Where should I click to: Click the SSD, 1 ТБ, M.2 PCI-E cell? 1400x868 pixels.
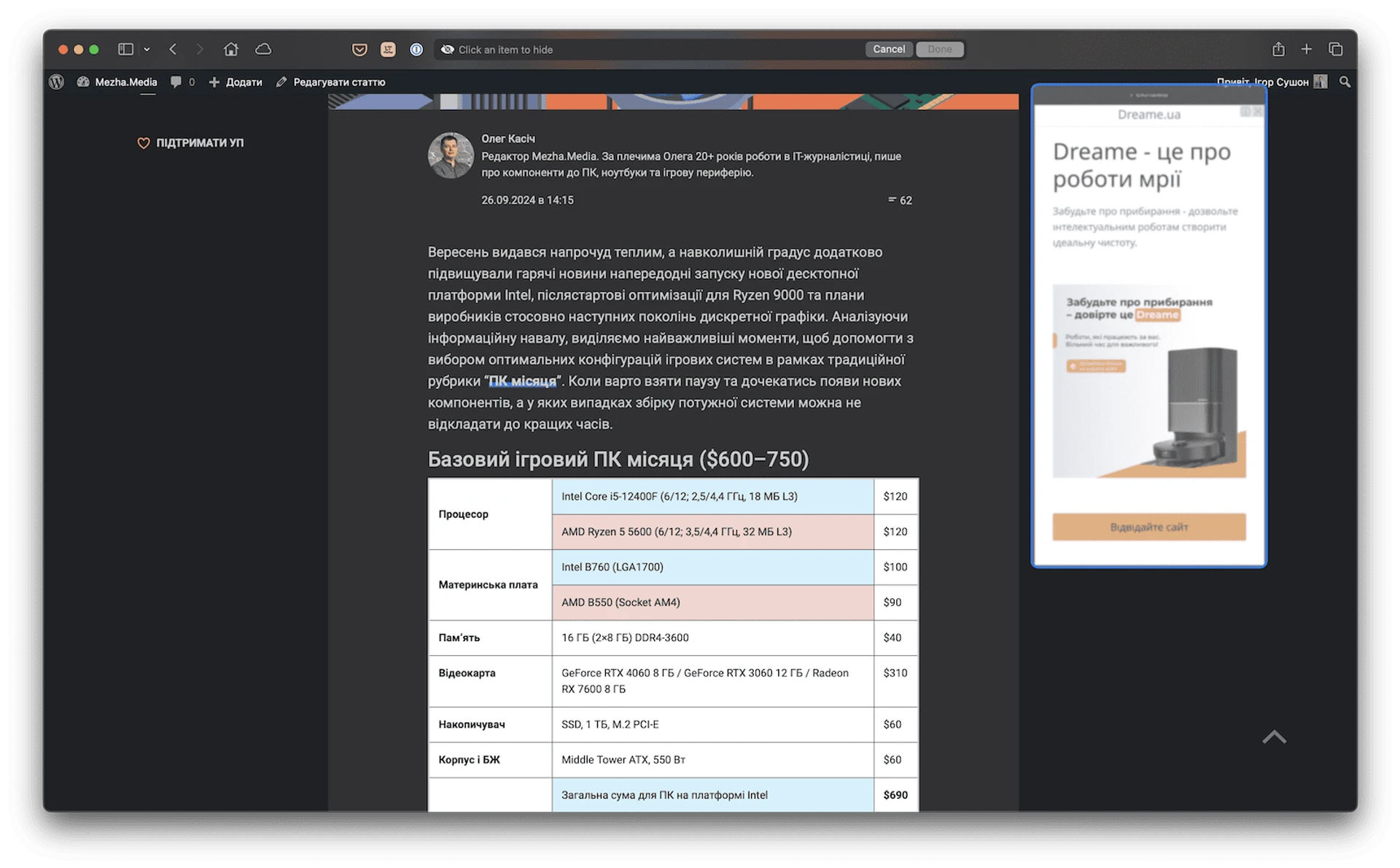click(712, 724)
